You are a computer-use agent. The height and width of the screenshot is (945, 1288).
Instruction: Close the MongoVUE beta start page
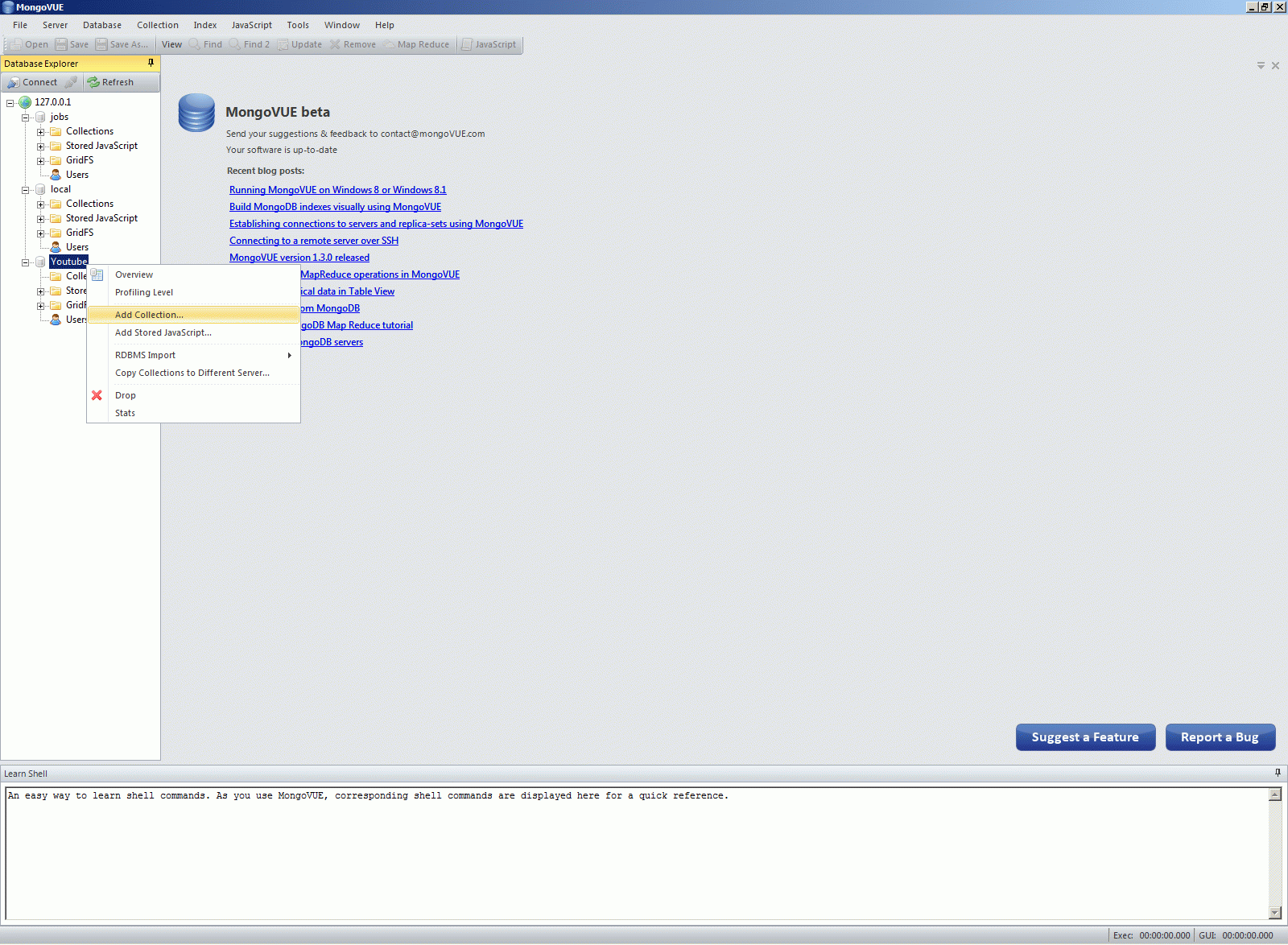point(1275,65)
